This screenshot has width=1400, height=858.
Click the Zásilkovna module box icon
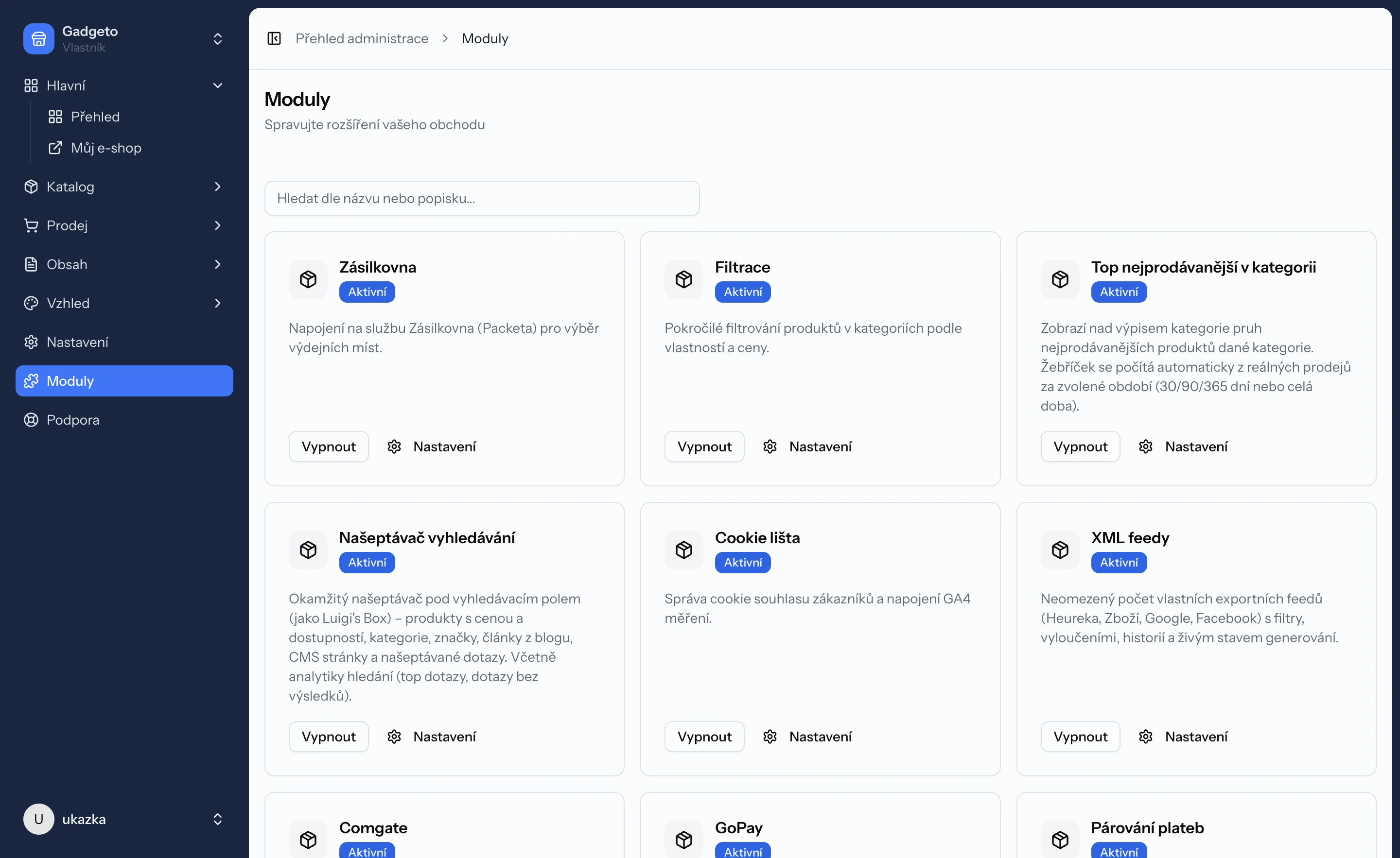point(308,279)
